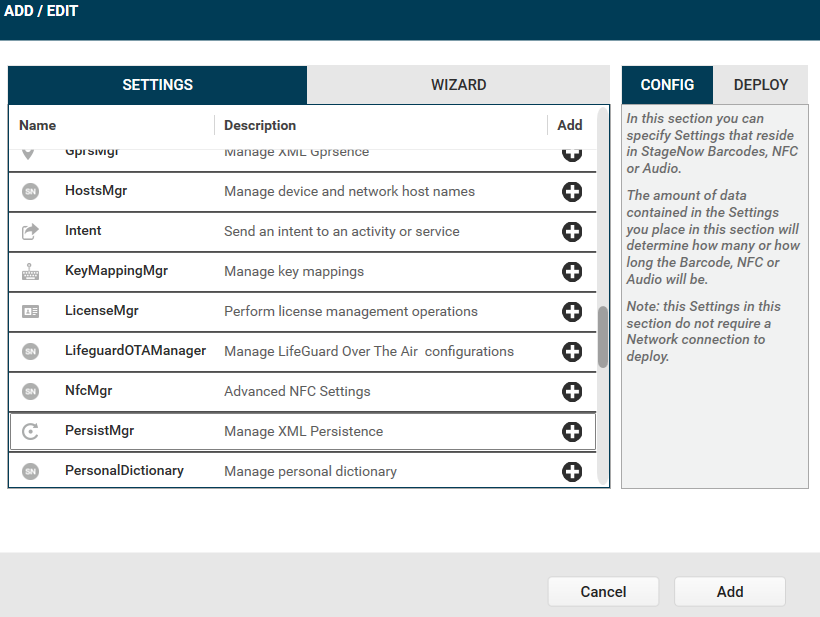Click plus icon for NfcMgr
Image resolution: width=820 pixels, height=617 pixels.
572,392
